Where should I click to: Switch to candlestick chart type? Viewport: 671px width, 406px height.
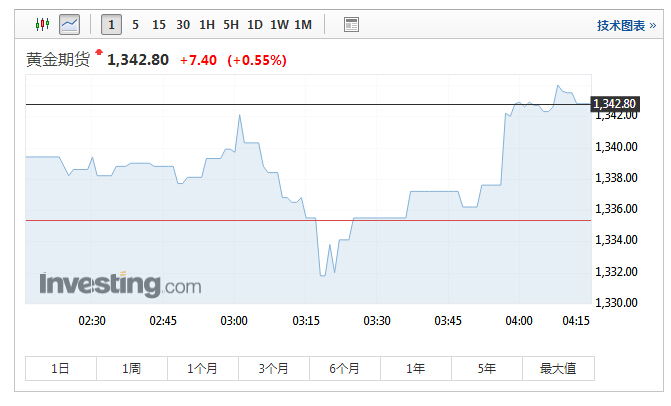click(42, 24)
